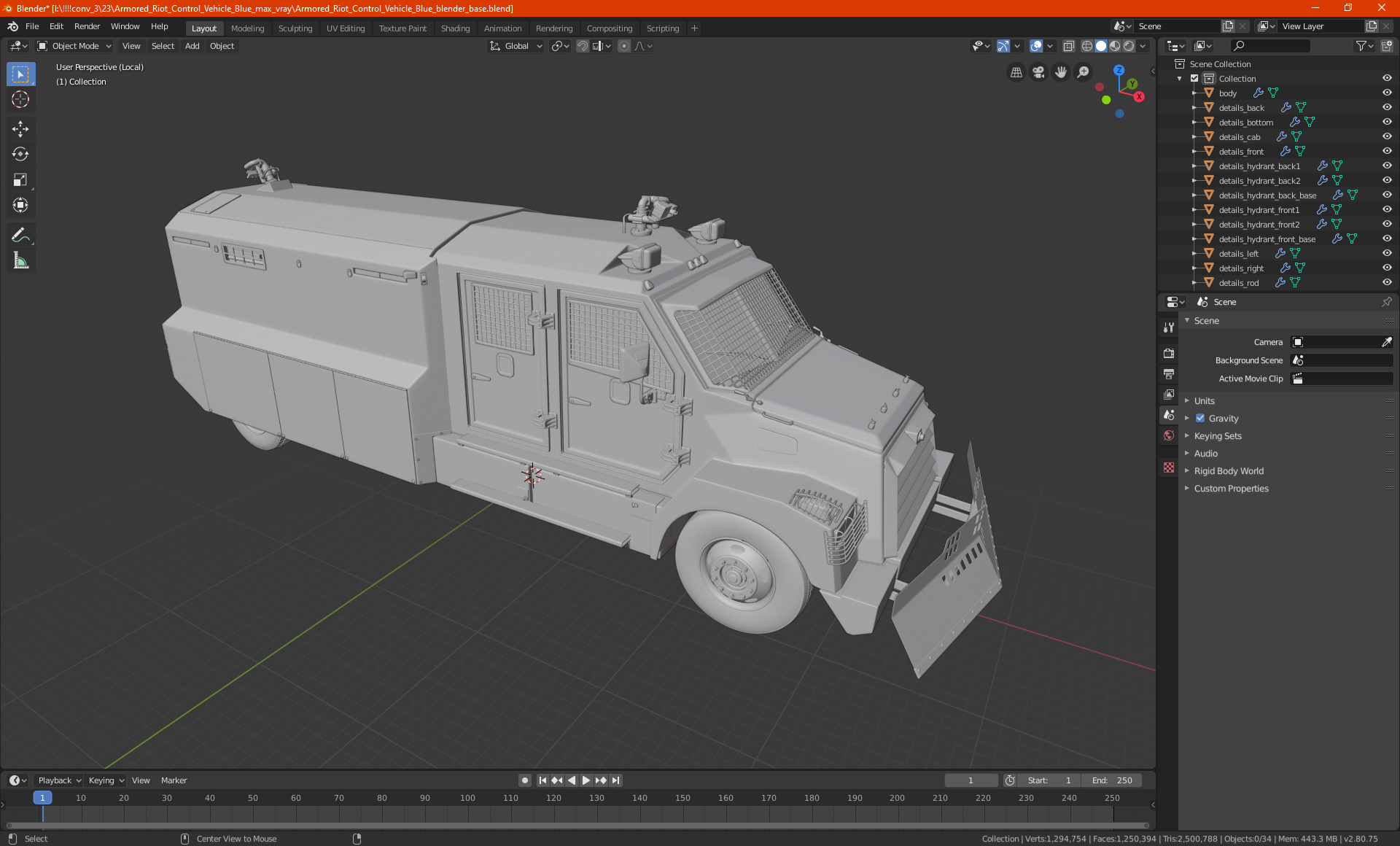The image size is (1400, 846).
Task: Toggle X-ray display in viewport header
Action: click(1068, 46)
